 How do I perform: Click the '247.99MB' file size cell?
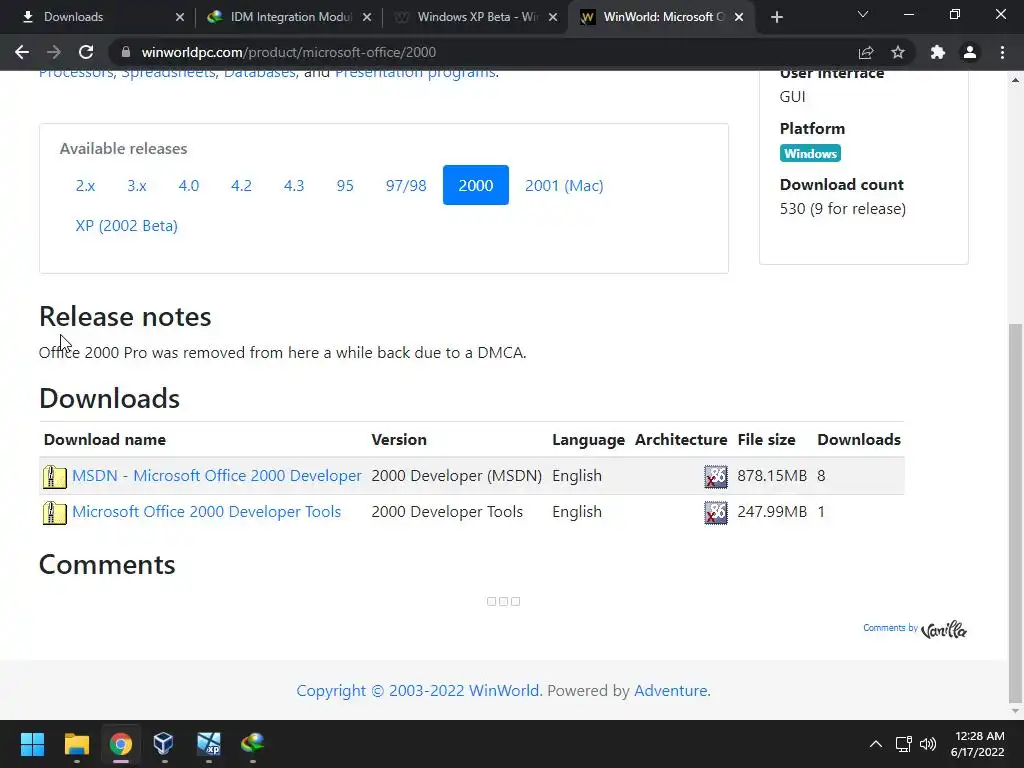tap(772, 512)
